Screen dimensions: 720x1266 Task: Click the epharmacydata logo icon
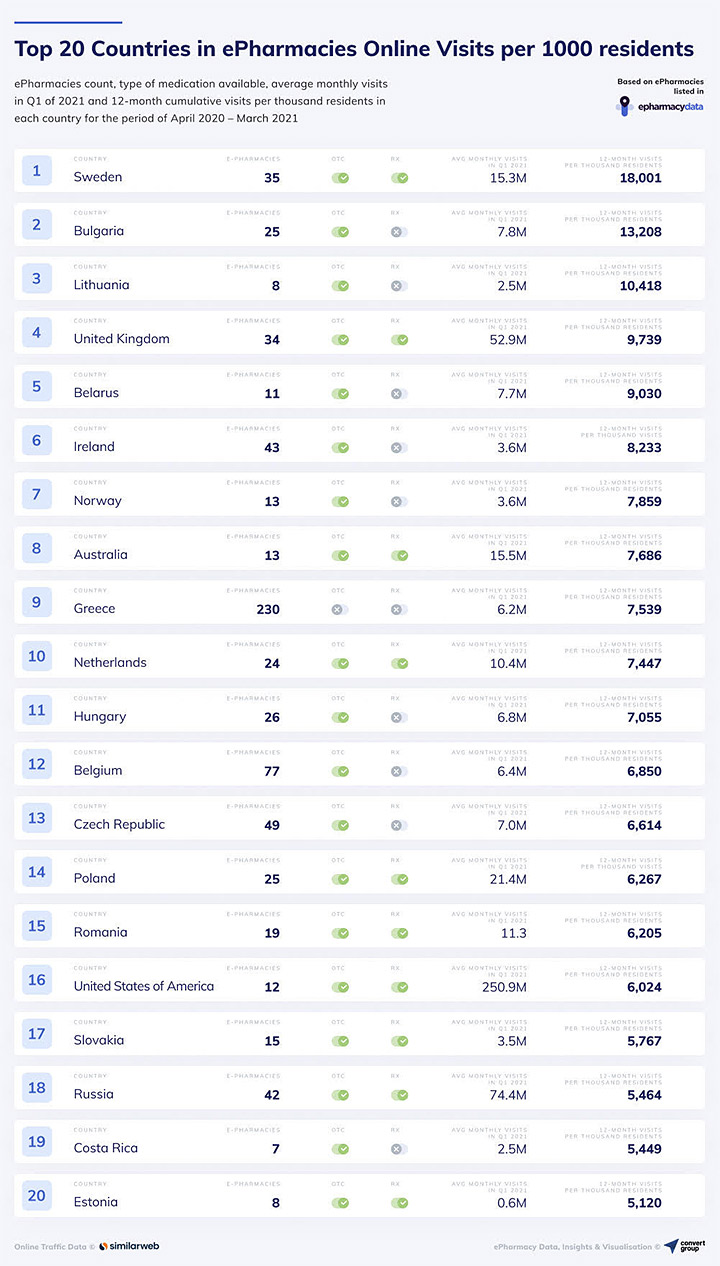(x=625, y=104)
